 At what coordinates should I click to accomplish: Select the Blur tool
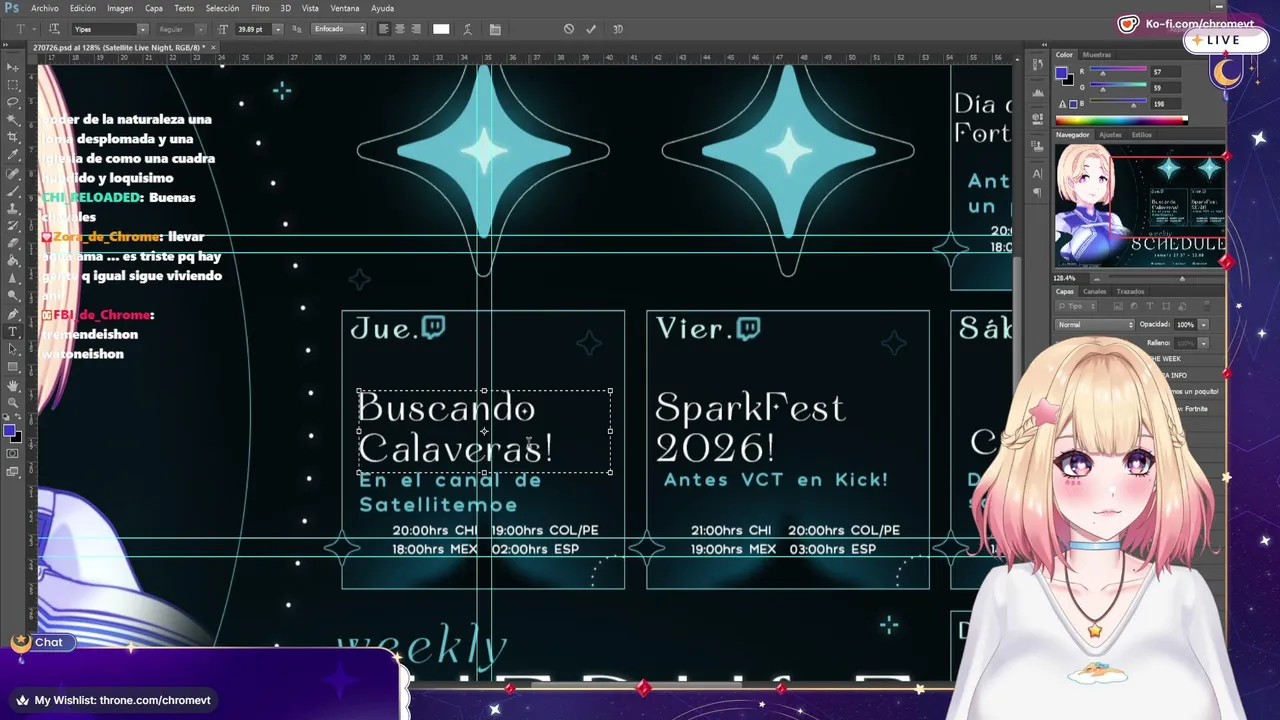[13, 278]
